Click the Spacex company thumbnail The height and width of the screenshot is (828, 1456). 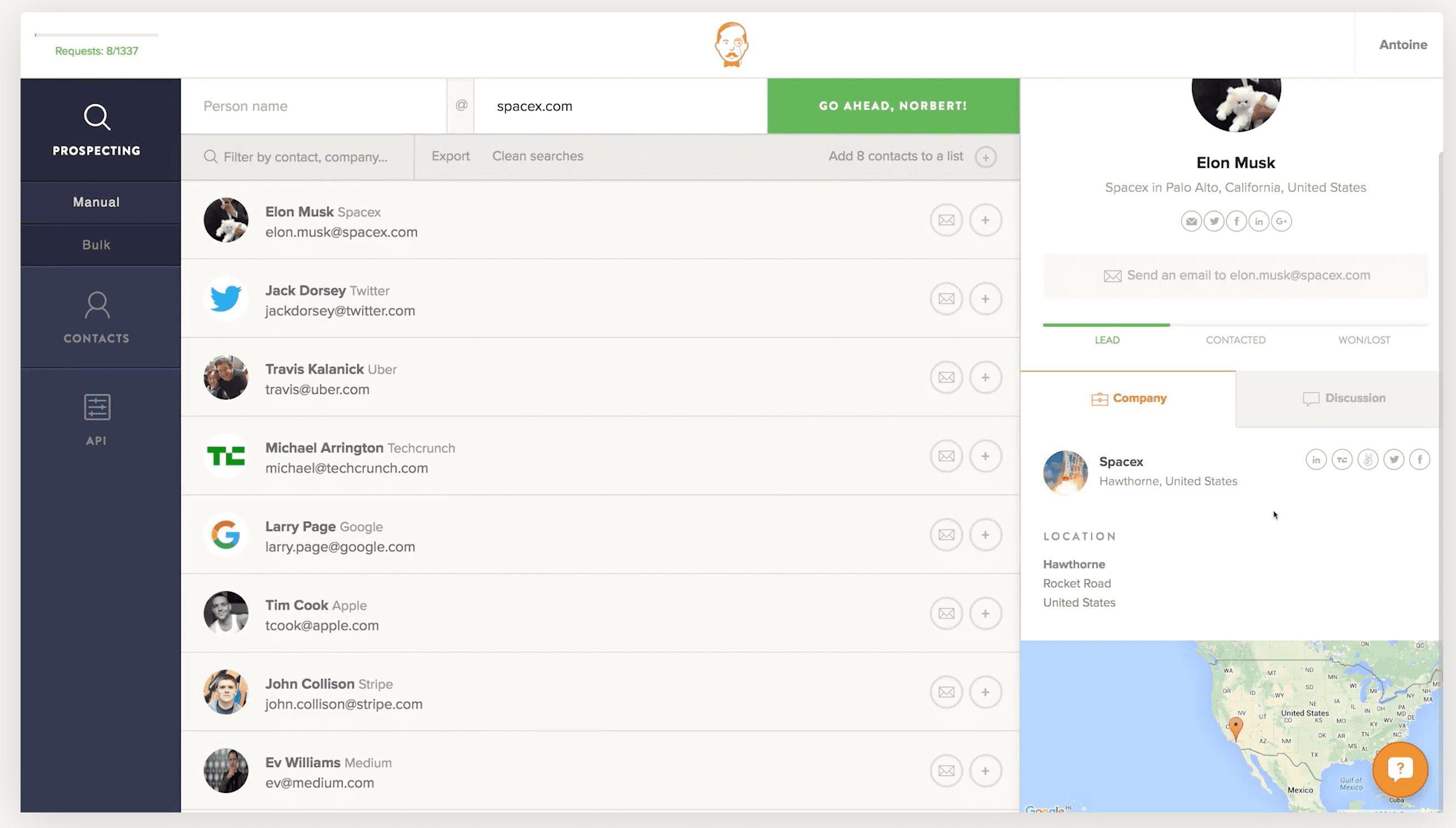pos(1065,472)
